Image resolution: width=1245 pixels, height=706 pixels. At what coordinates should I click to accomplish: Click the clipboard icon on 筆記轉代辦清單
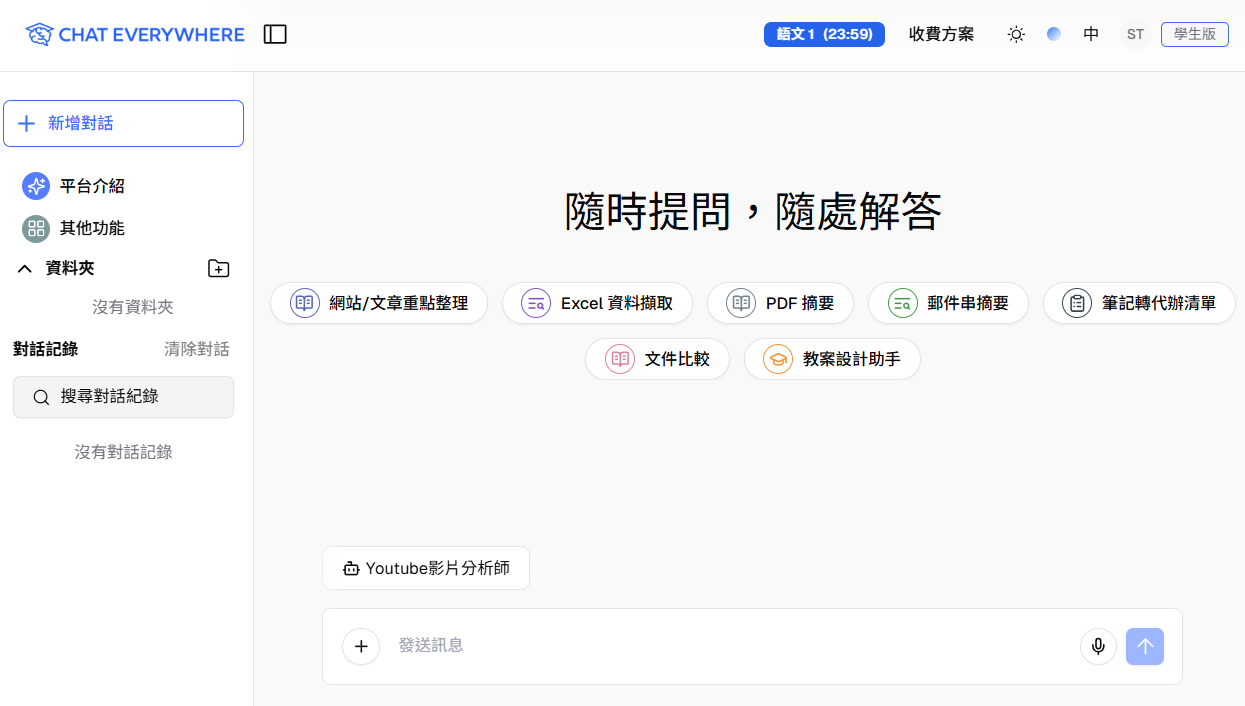coord(1077,303)
